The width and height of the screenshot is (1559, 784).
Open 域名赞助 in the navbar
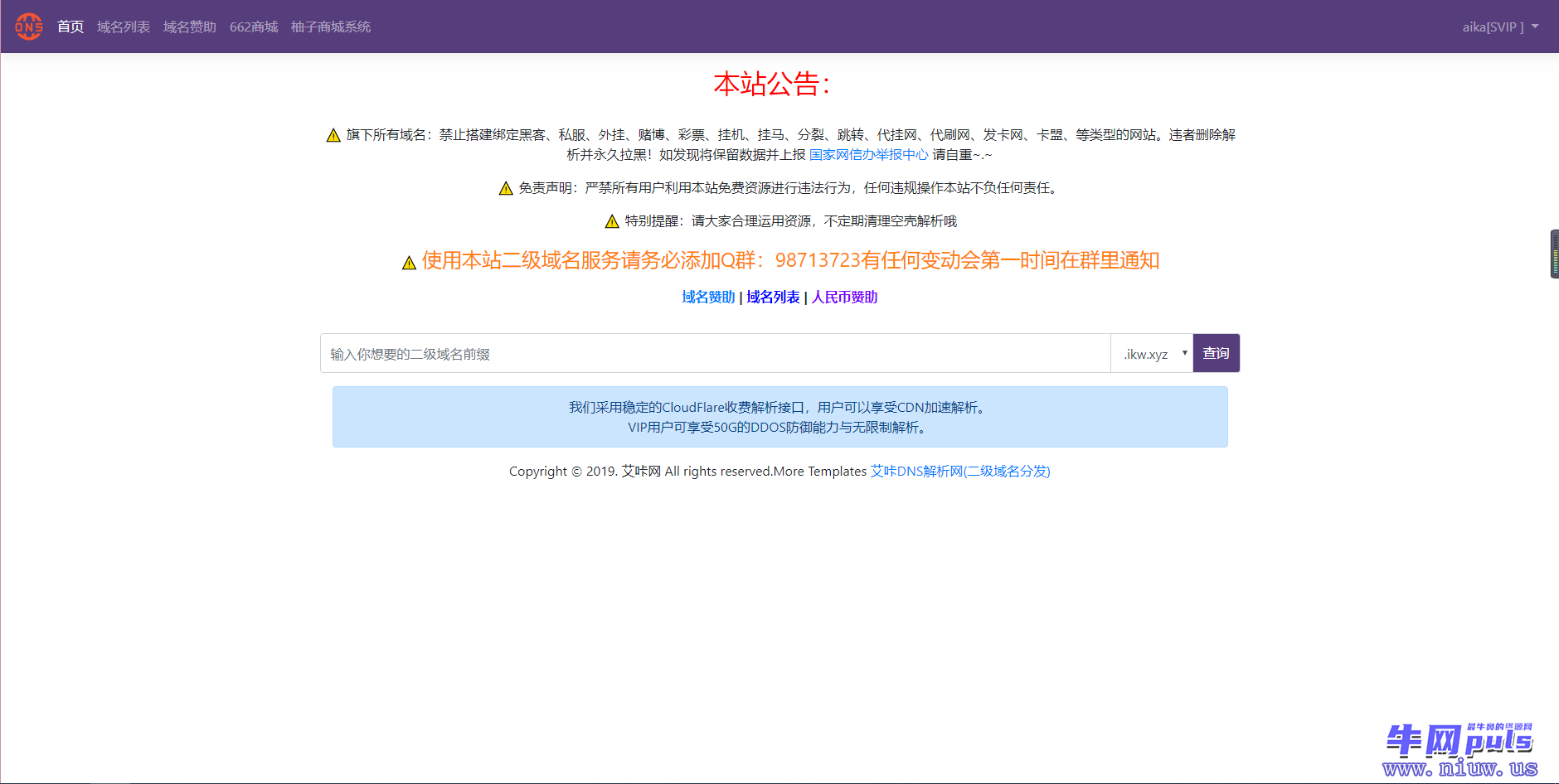(190, 27)
